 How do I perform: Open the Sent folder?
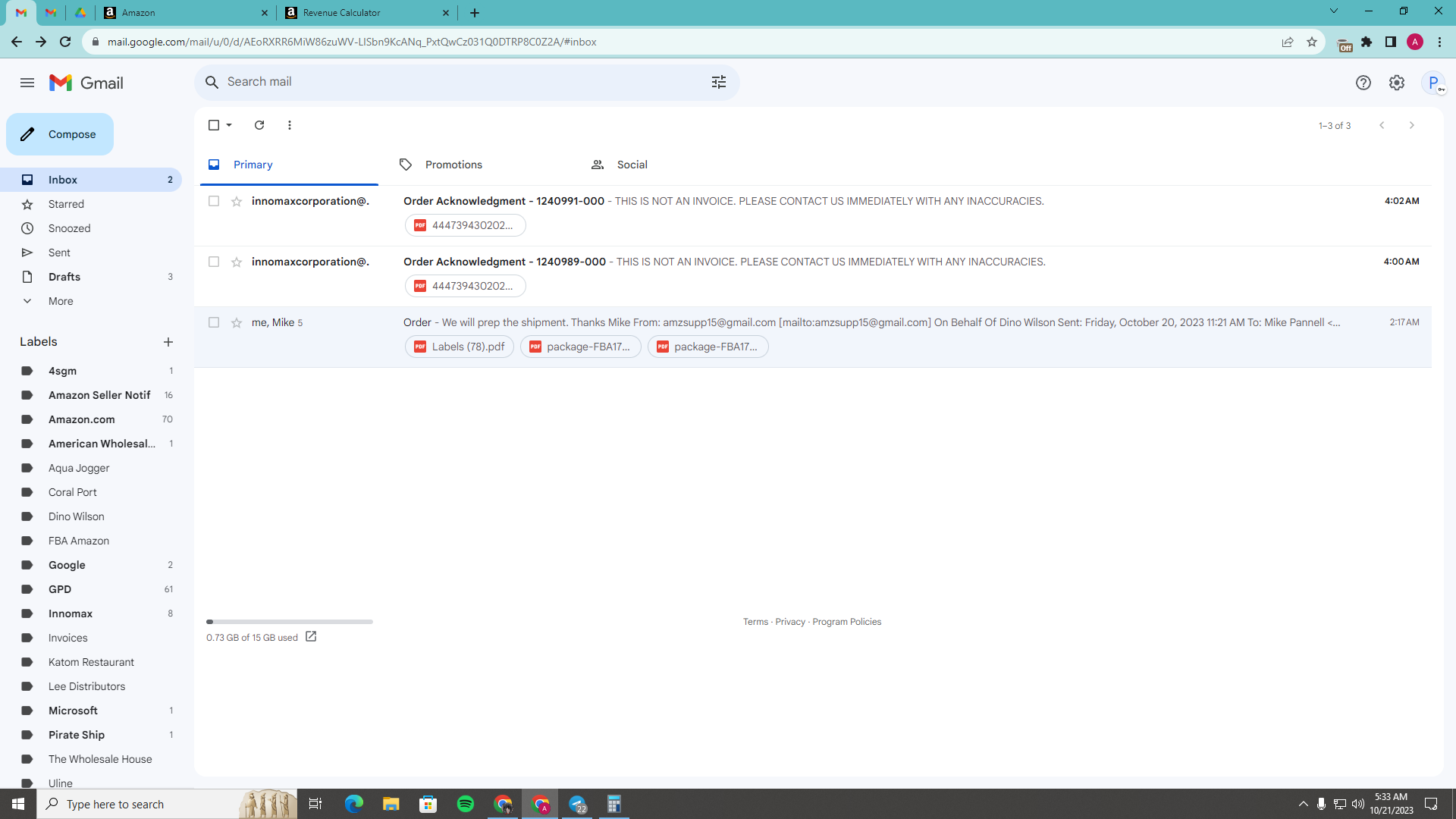(91, 253)
